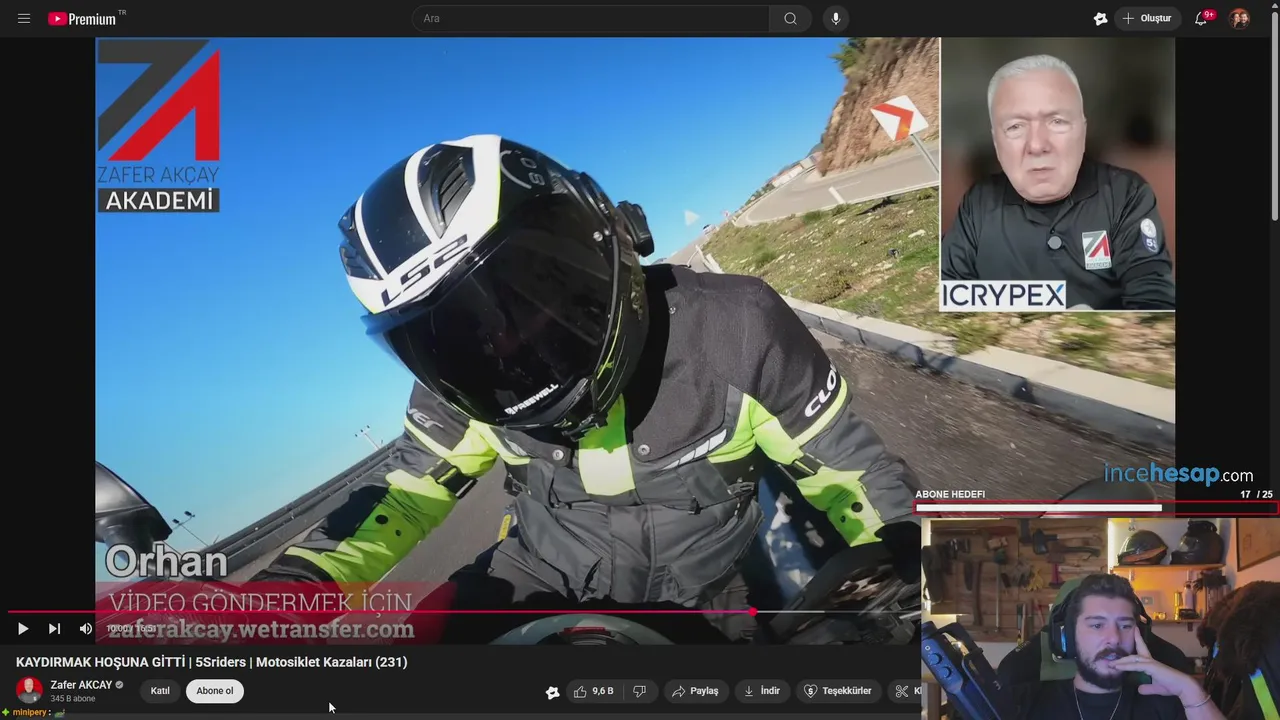Click the sparkle icon beside Oluştur
This screenshot has height=720, width=1280.
tap(1100, 18)
